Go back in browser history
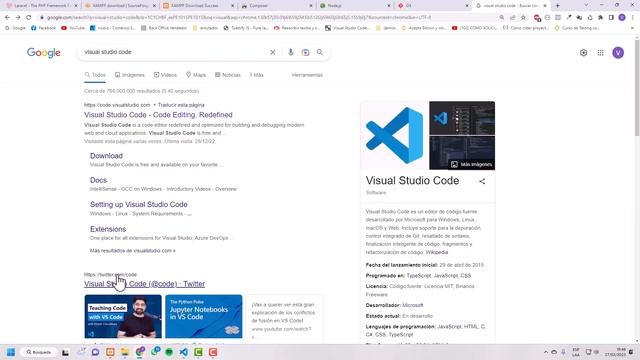Screen dimensions: 640x360 pyautogui.click(x=7, y=18)
